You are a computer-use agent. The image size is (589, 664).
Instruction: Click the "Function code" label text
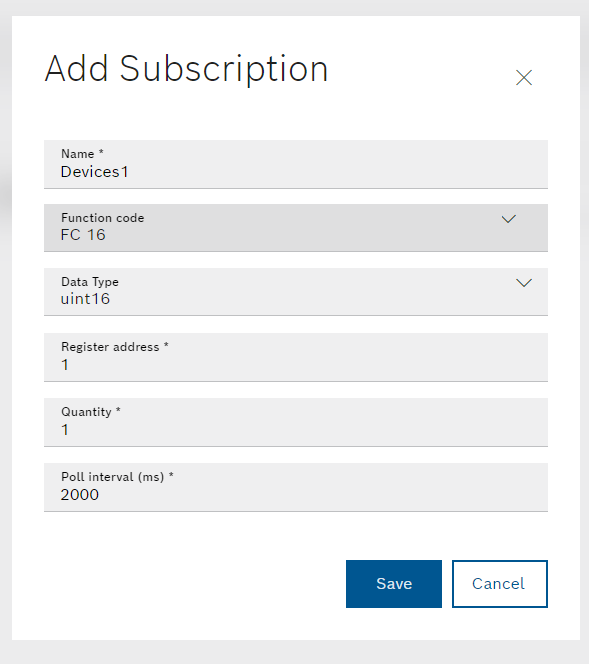coord(102,218)
